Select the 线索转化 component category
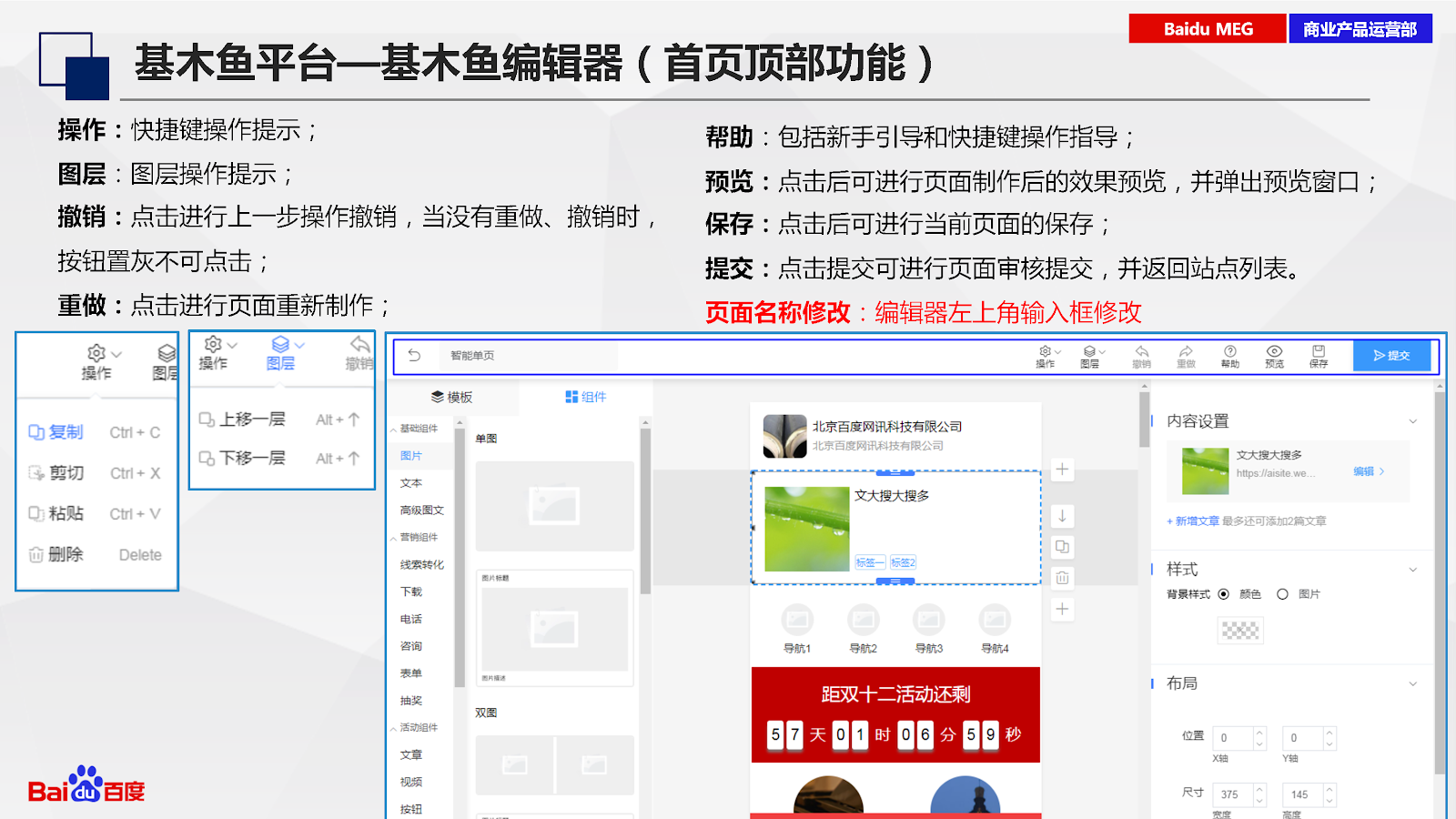The width and height of the screenshot is (1456, 819). pyautogui.click(x=422, y=565)
